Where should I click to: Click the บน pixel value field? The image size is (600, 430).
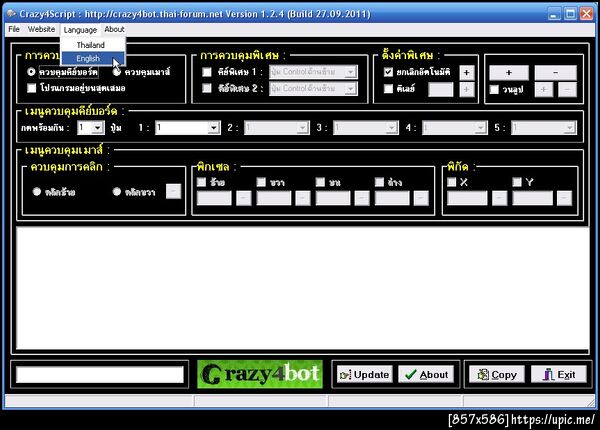click(333, 198)
